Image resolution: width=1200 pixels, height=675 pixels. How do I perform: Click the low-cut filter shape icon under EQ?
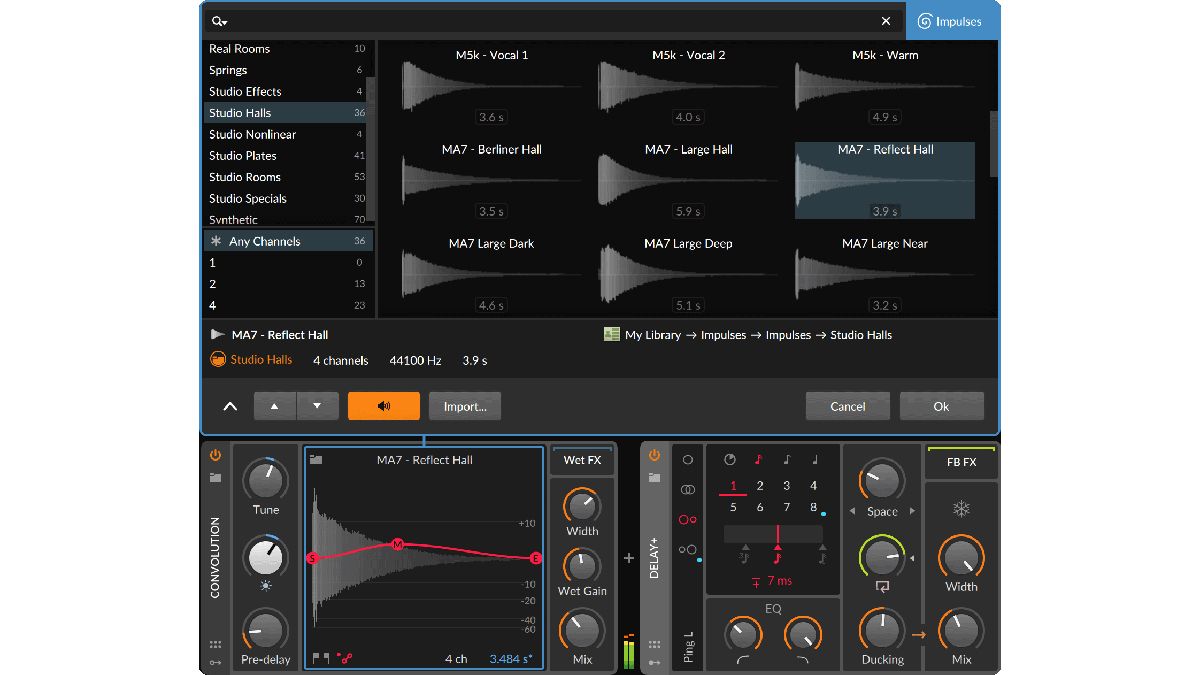click(743, 660)
